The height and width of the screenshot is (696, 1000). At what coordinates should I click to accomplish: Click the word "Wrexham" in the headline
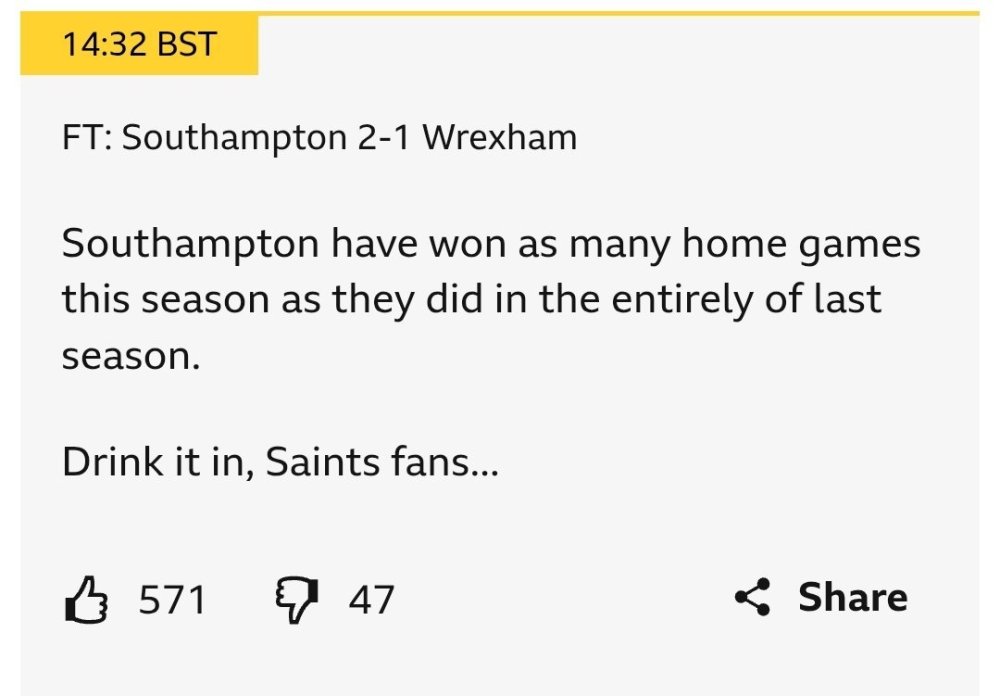click(500, 137)
